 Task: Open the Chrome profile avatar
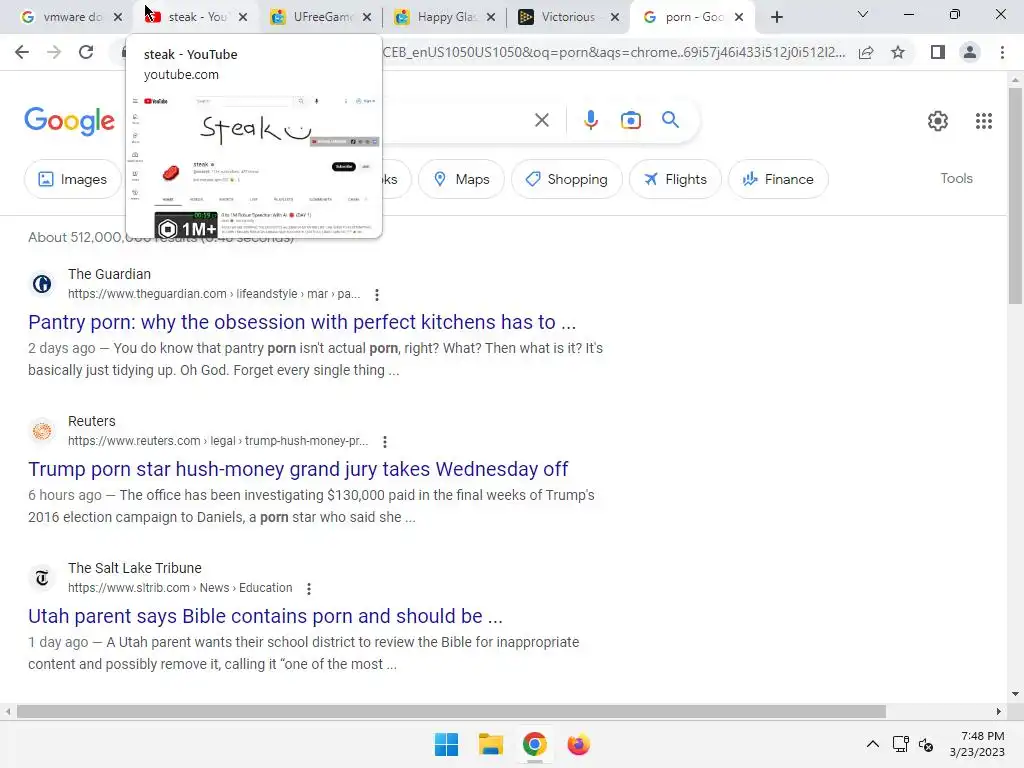tap(970, 52)
